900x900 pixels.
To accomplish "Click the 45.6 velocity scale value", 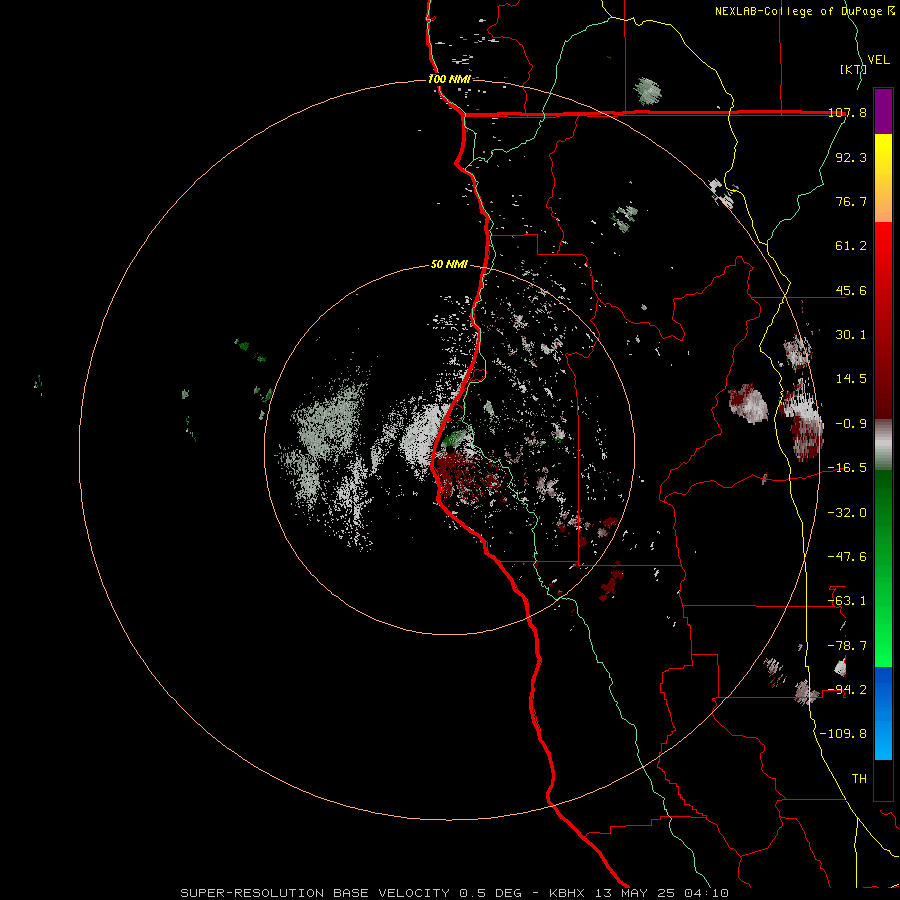I will [x=851, y=290].
